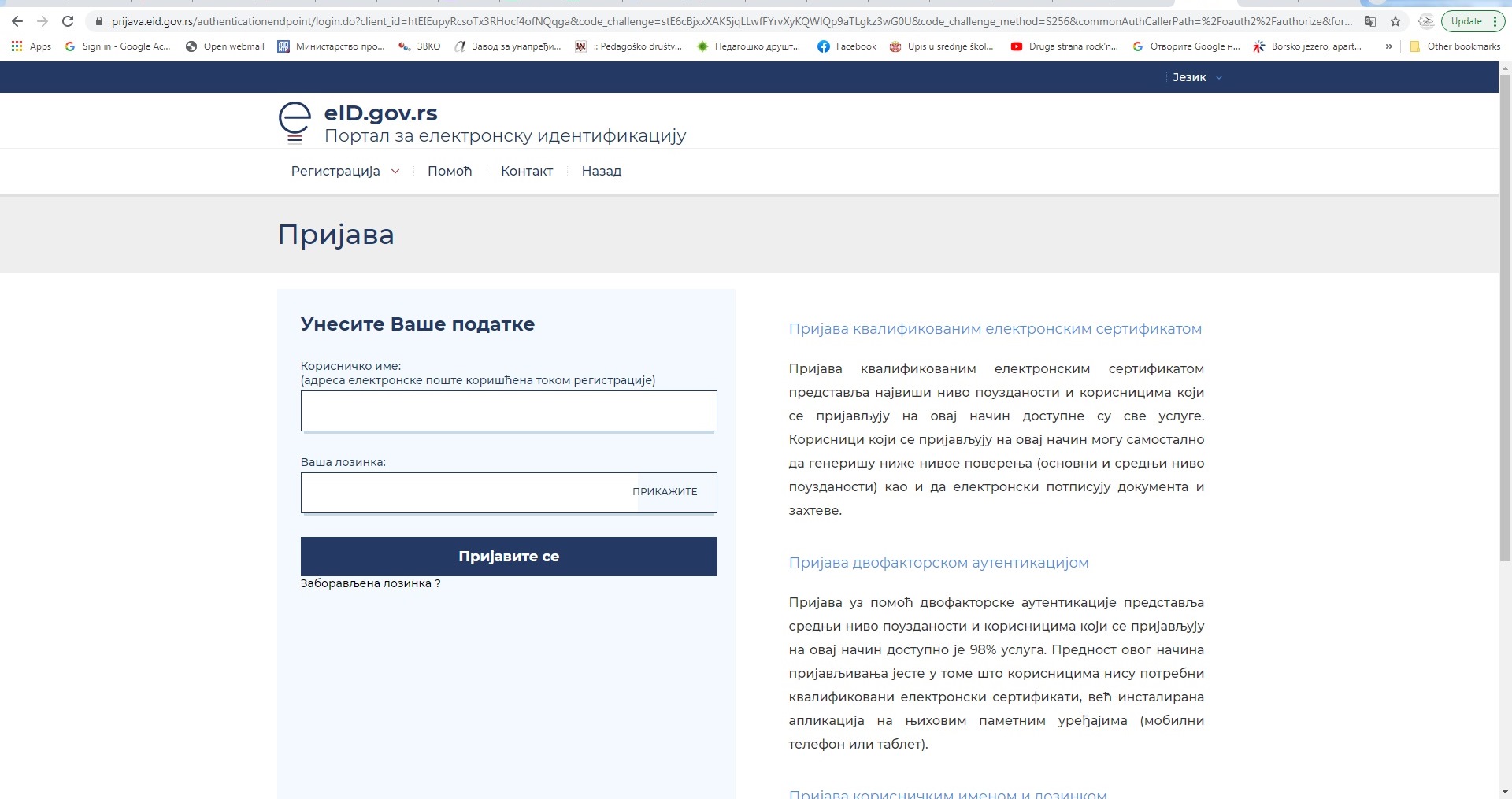Screen dimensions: 1512x799
Task: Click the Корисничко име input field
Action: 509,411
